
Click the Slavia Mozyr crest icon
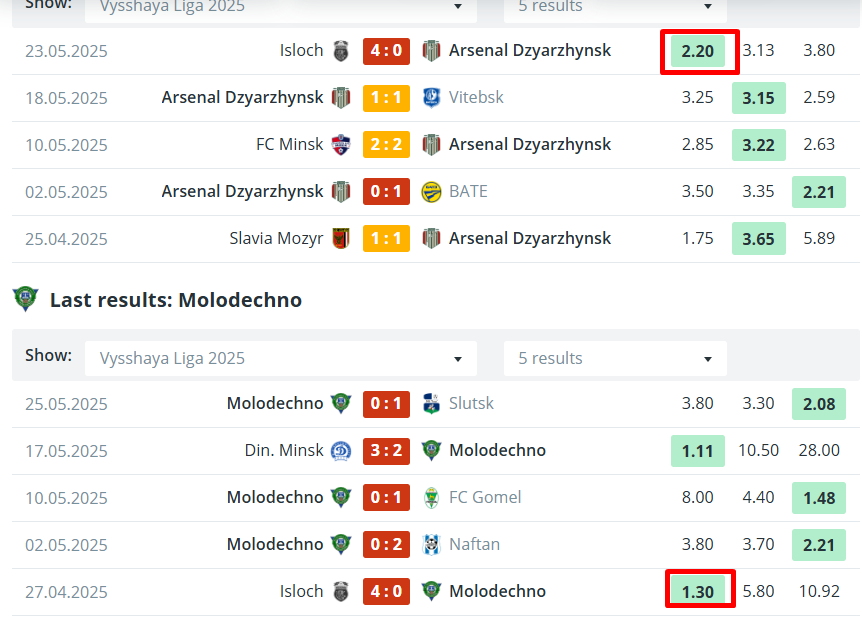pyautogui.click(x=341, y=239)
